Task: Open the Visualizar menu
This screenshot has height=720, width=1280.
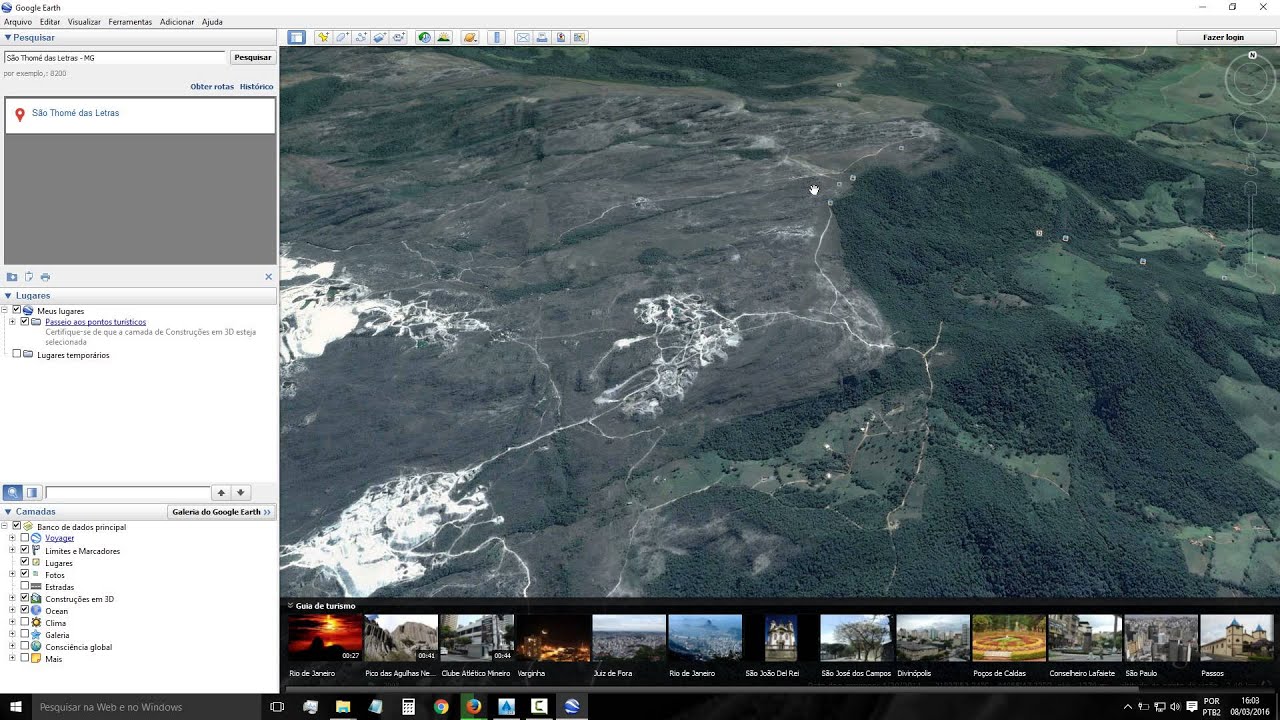Action: coord(84,21)
